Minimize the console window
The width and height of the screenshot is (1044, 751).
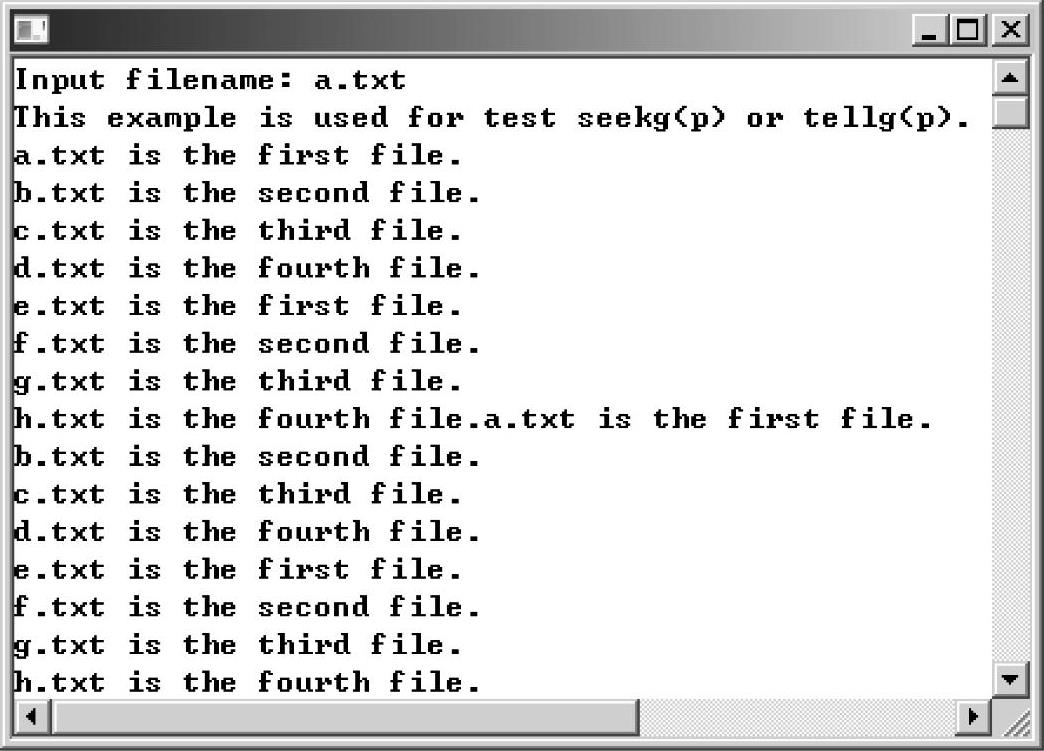point(929,30)
